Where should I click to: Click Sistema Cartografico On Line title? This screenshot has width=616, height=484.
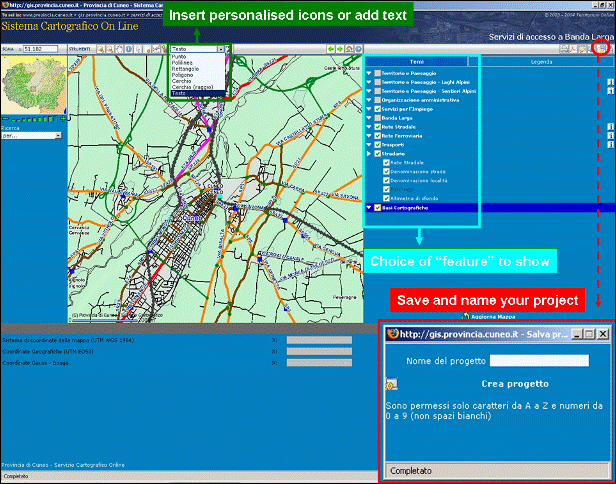pyautogui.click(x=70, y=26)
